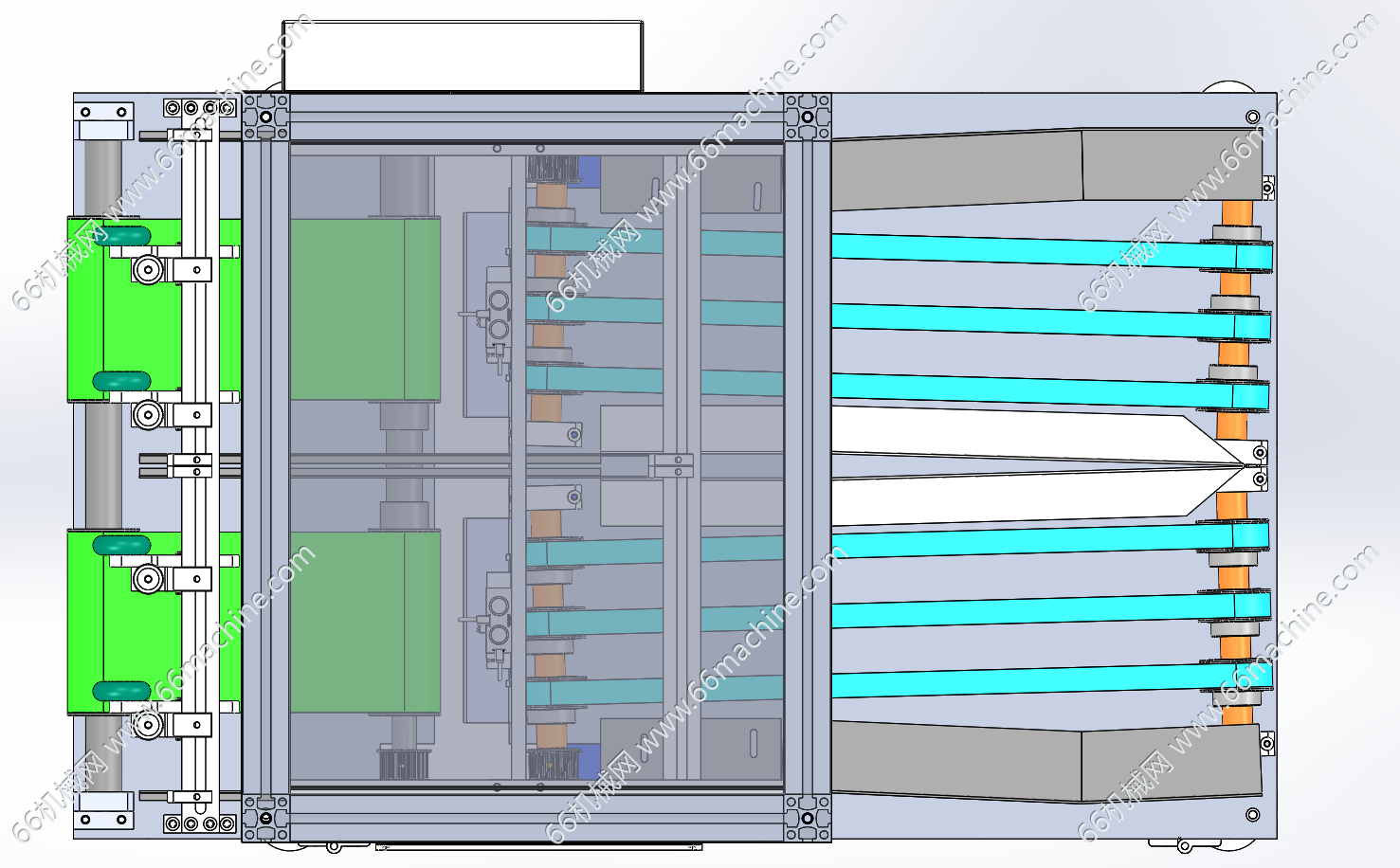
Task: Click the frame's bottom-right corner bracket
Action: (808, 817)
